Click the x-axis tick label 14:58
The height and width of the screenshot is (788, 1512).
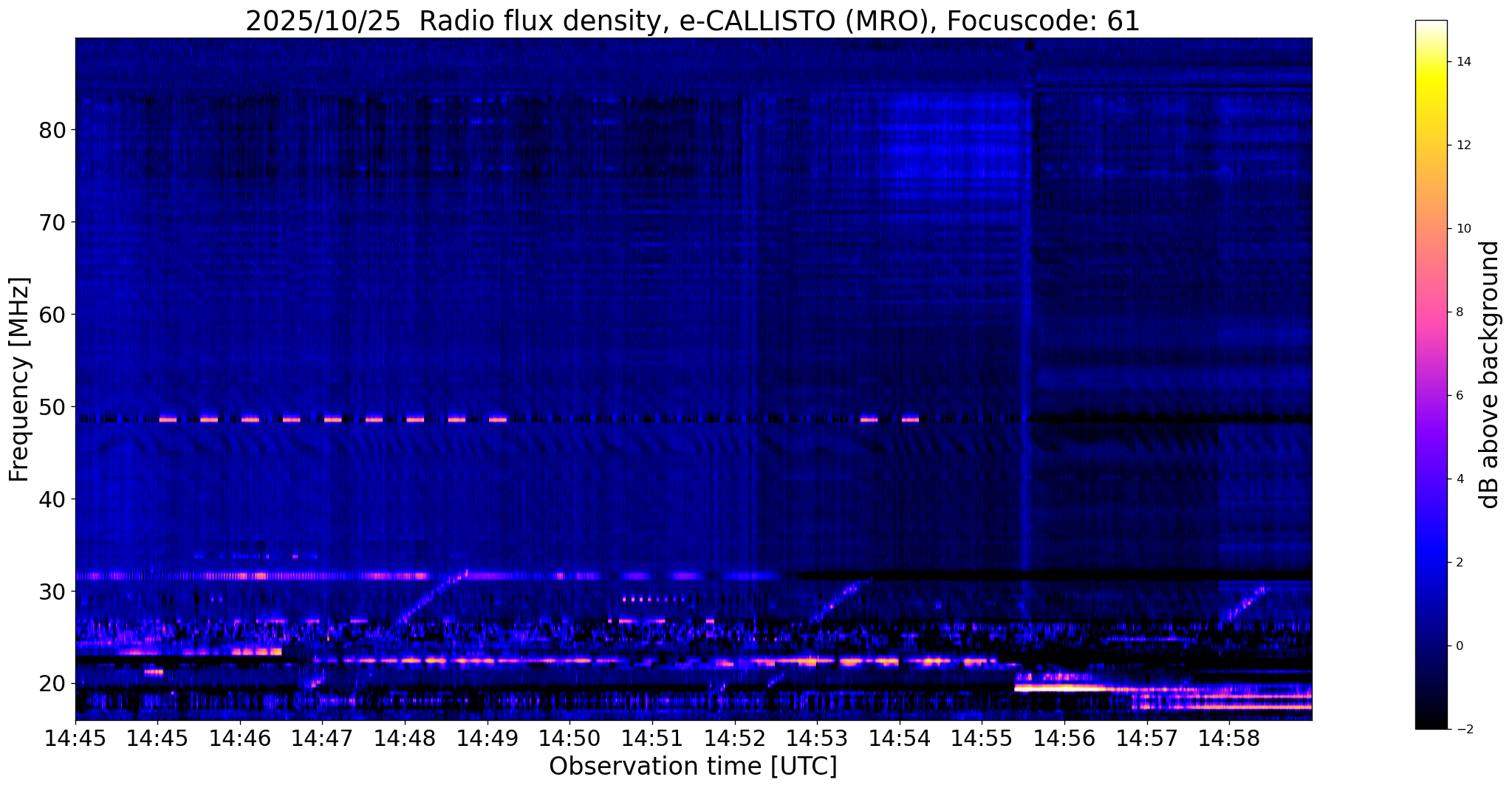click(1229, 739)
